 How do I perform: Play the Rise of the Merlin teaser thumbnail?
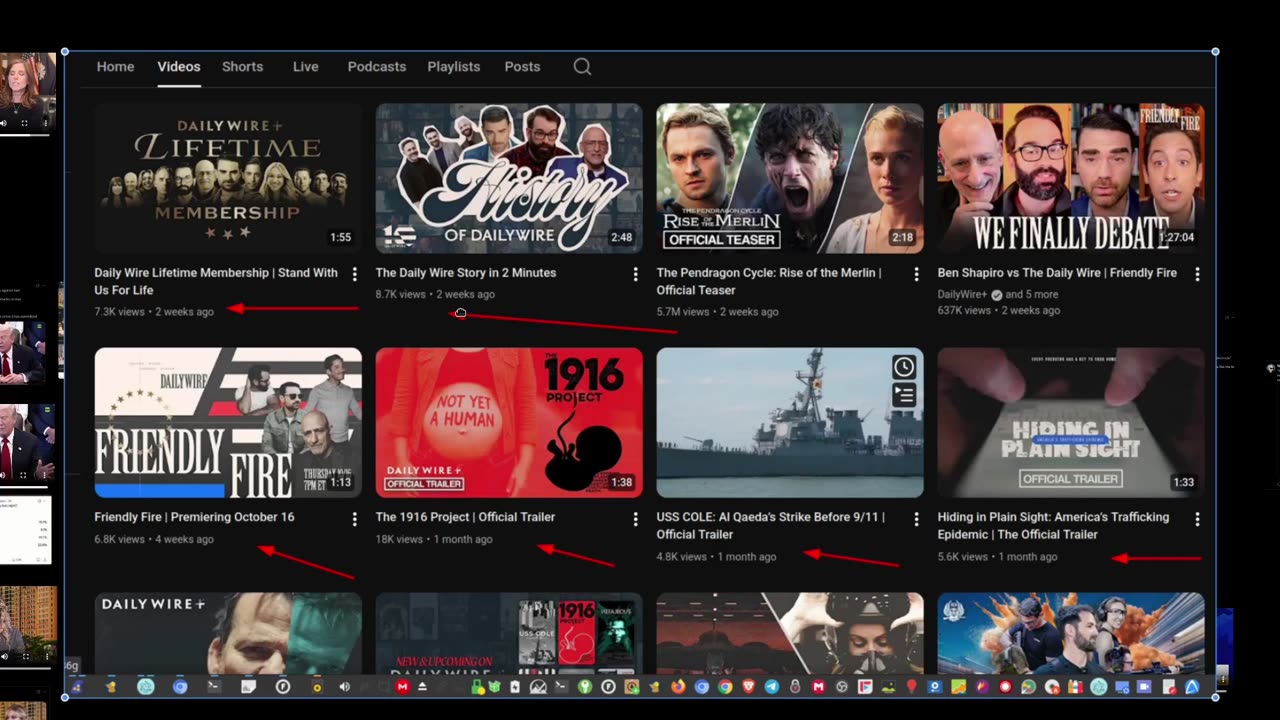pyautogui.click(x=790, y=178)
